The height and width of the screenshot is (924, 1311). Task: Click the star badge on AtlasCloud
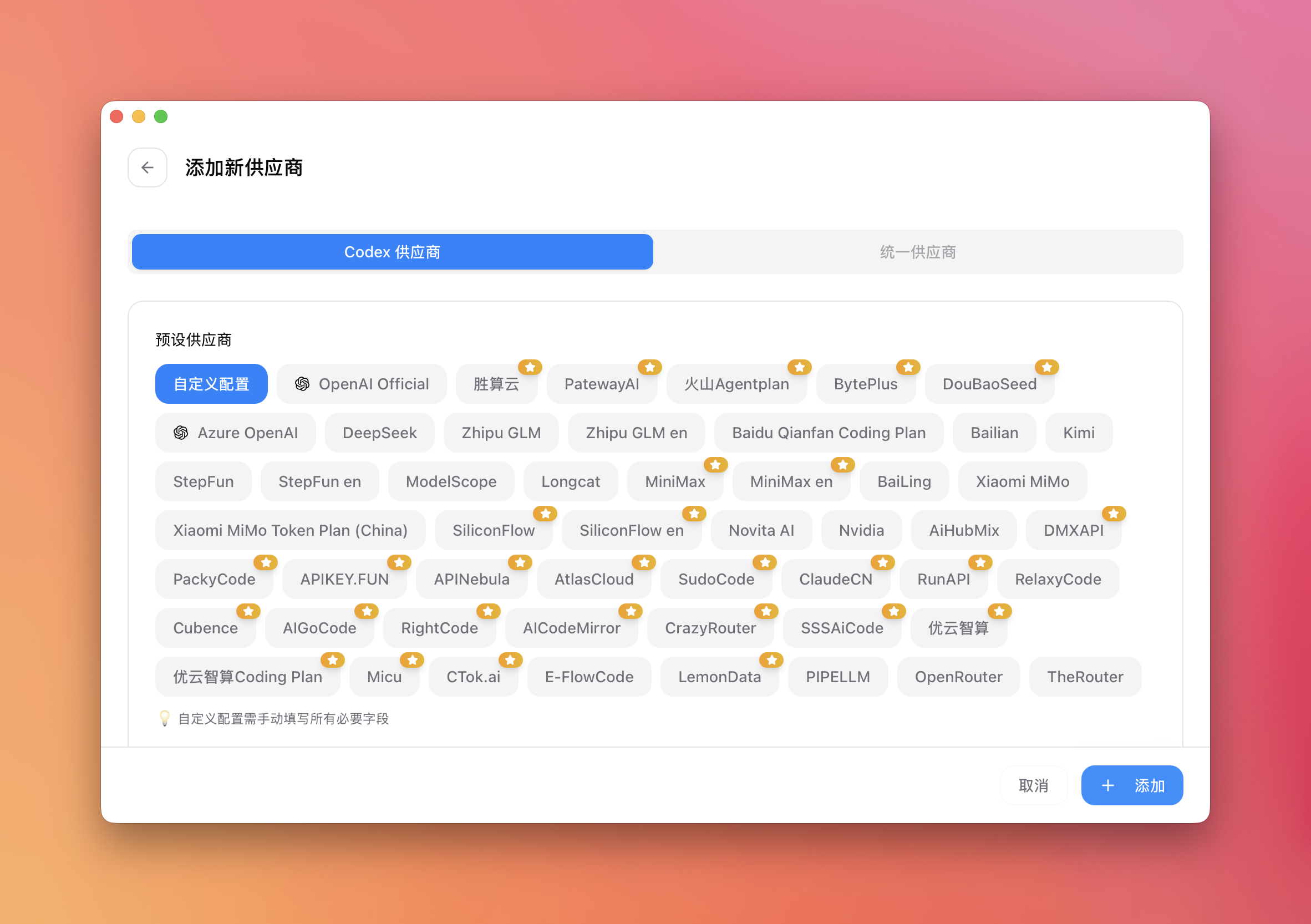(x=644, y=562)
